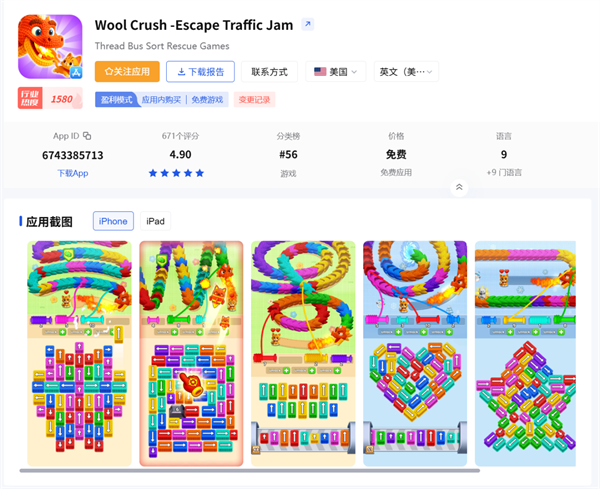
Task: Open the second highlighted screenshot thumbnail
Action: 191,353
